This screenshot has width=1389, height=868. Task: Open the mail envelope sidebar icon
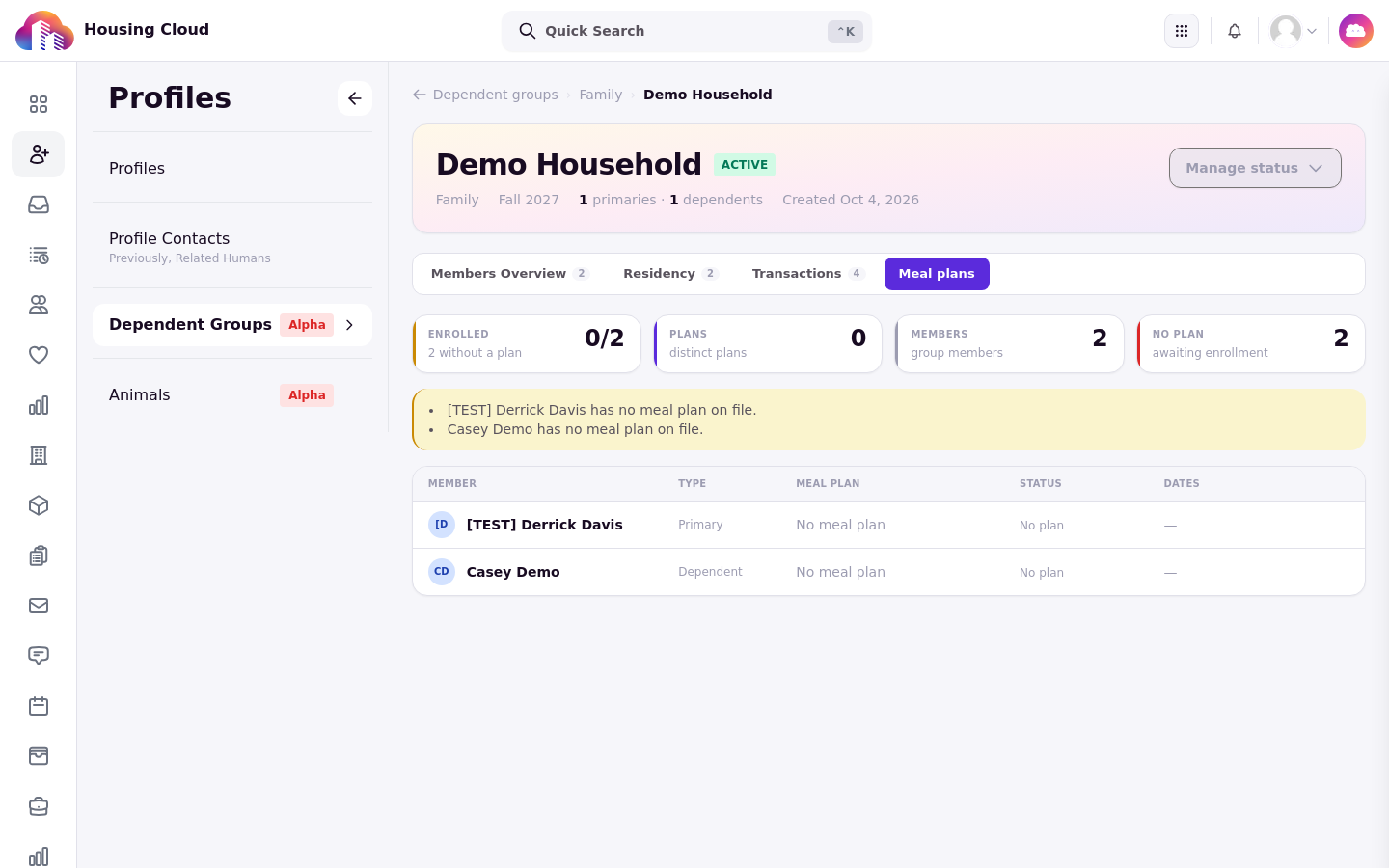[39, 606]
